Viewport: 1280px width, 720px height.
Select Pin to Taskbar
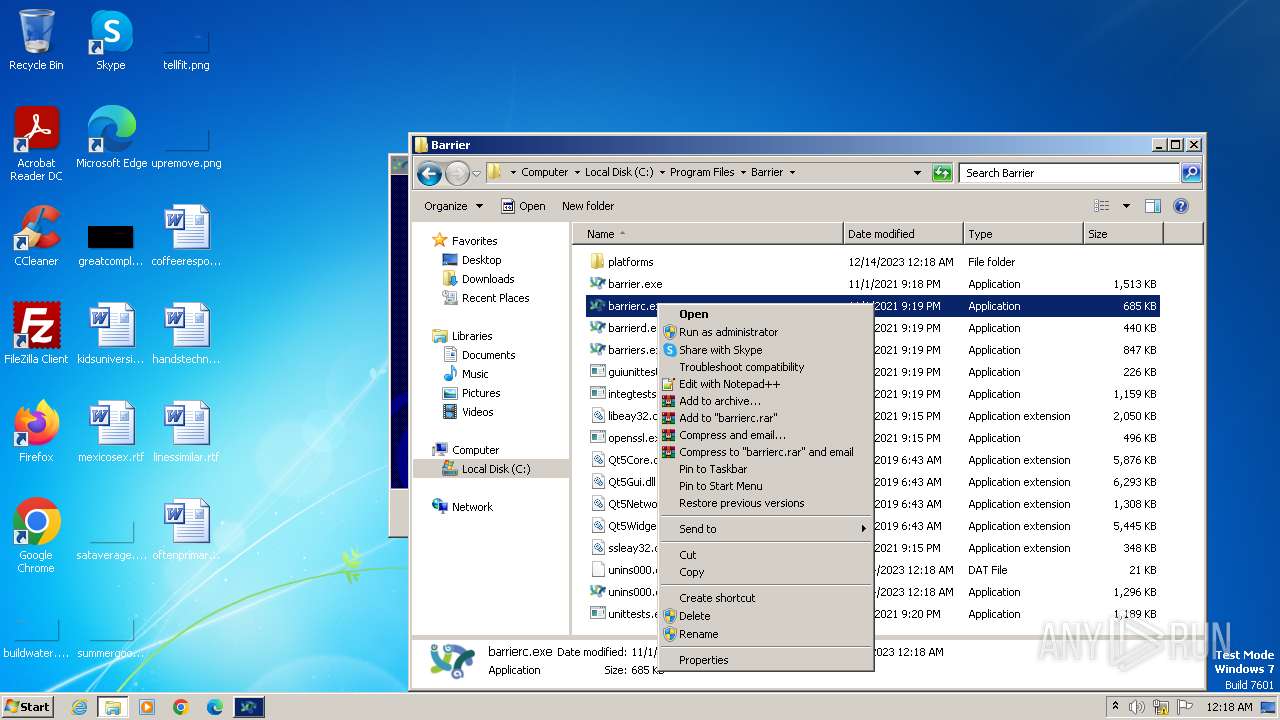[x=766, y=469]
